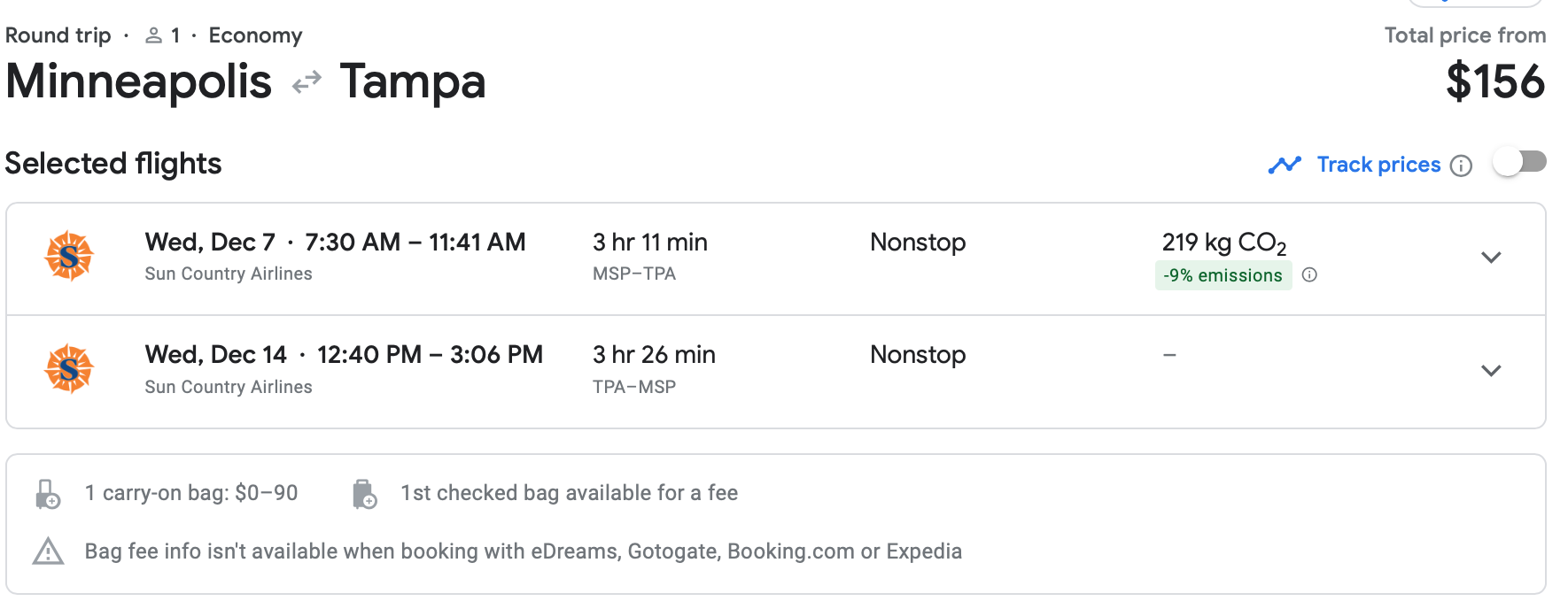The image size is (1568, 609).
Task: Click Sun Country logo on return flight
Action: click(69, 369)
